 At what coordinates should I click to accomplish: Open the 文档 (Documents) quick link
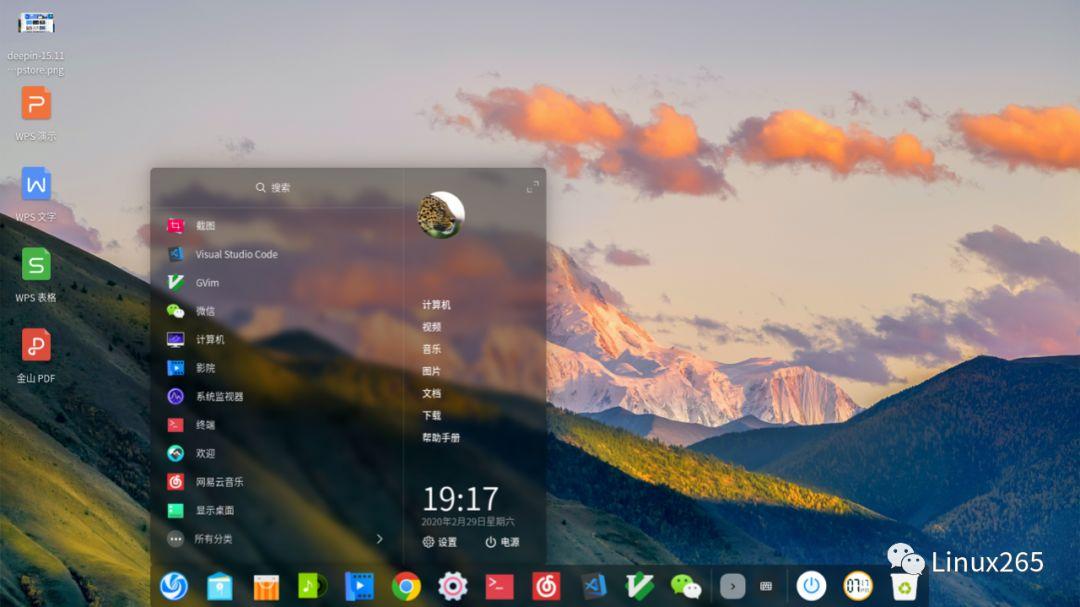[x=434, y=393]
